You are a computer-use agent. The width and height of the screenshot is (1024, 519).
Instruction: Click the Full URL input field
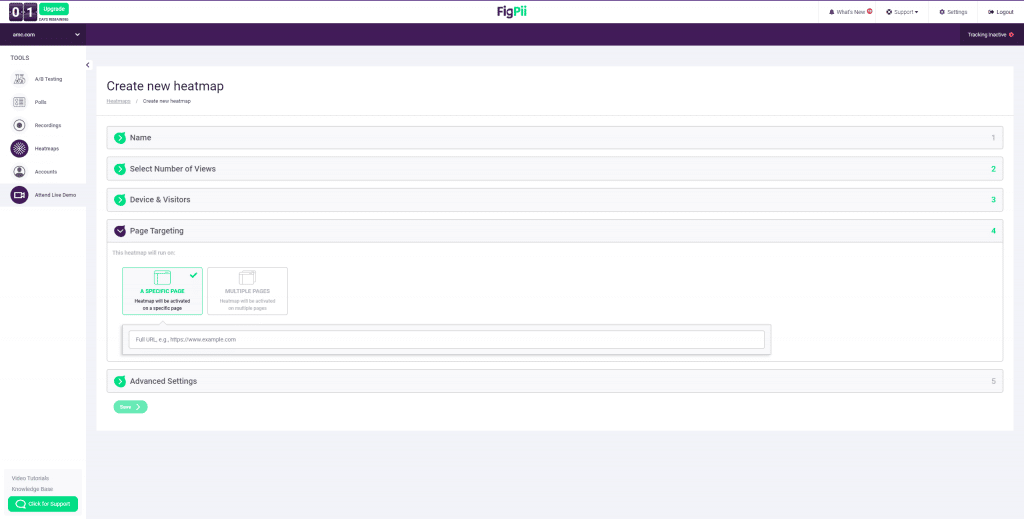pyautogui.click(x=446, y=339)
